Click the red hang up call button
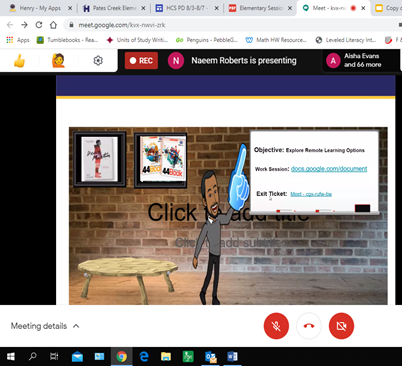The width and height of the screenshot is (402, 366). click(x=309, y=326)
